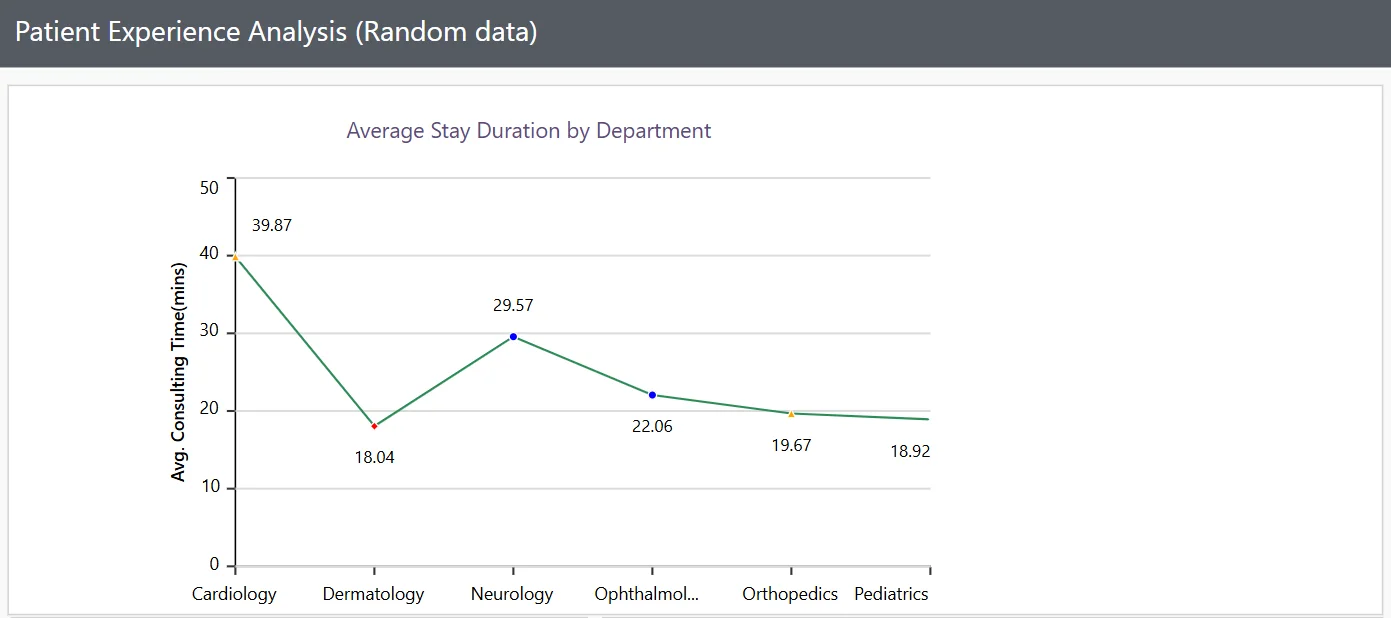This screenshot has width=1391, height=618.
Task: Click the chart title Average Stay Duration by Department
Action: click(x=528, y=130)
